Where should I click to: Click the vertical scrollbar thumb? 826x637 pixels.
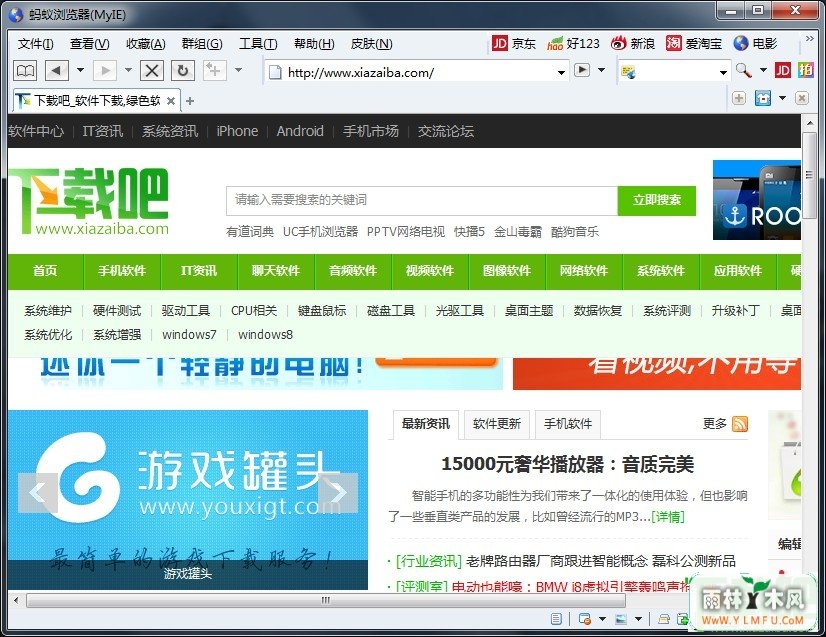point(809,175)
